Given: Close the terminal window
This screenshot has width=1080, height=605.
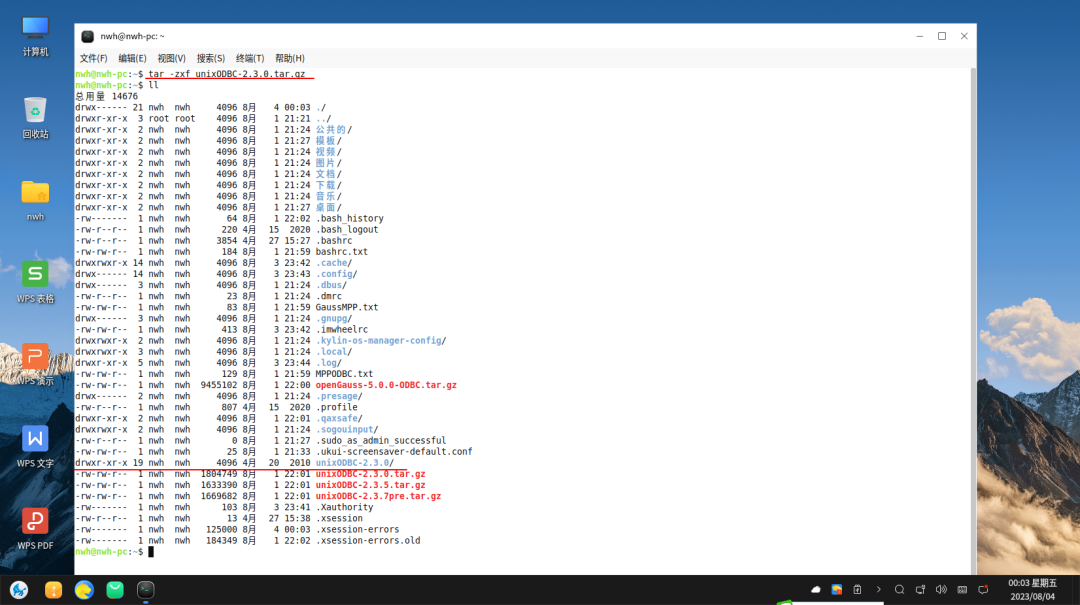Looking at the screenshot, I should click(x=964, y=37).
